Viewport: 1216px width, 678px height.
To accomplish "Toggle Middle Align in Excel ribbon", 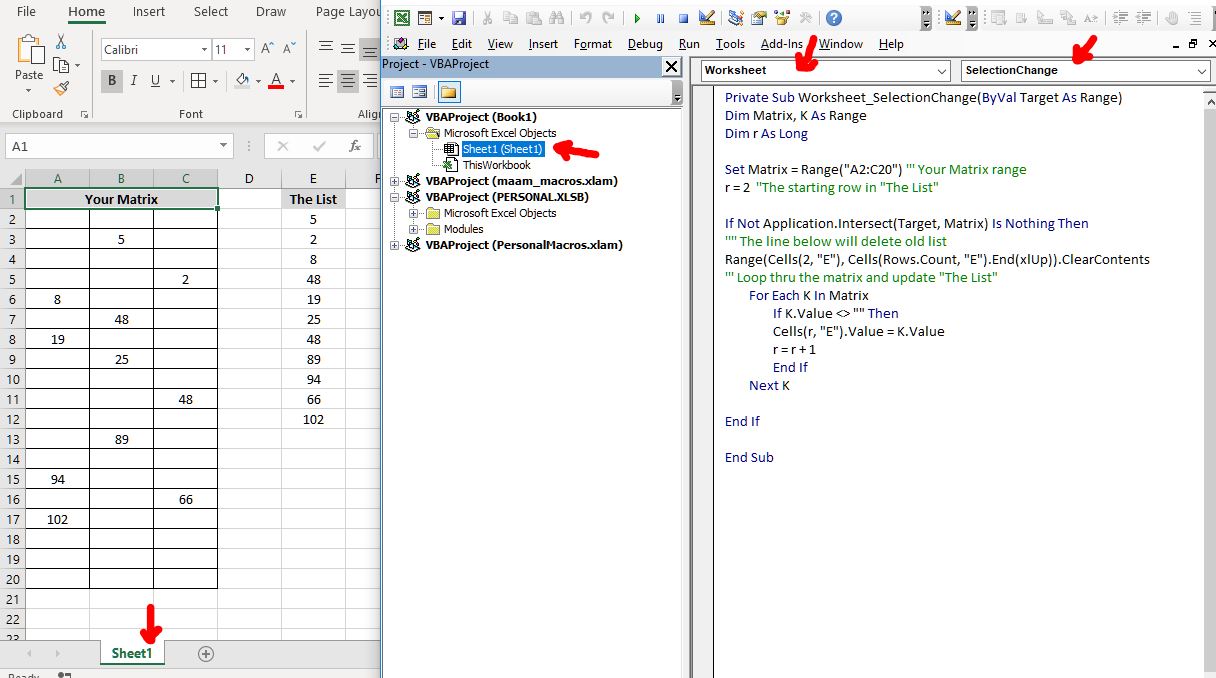I will [347, 46].
